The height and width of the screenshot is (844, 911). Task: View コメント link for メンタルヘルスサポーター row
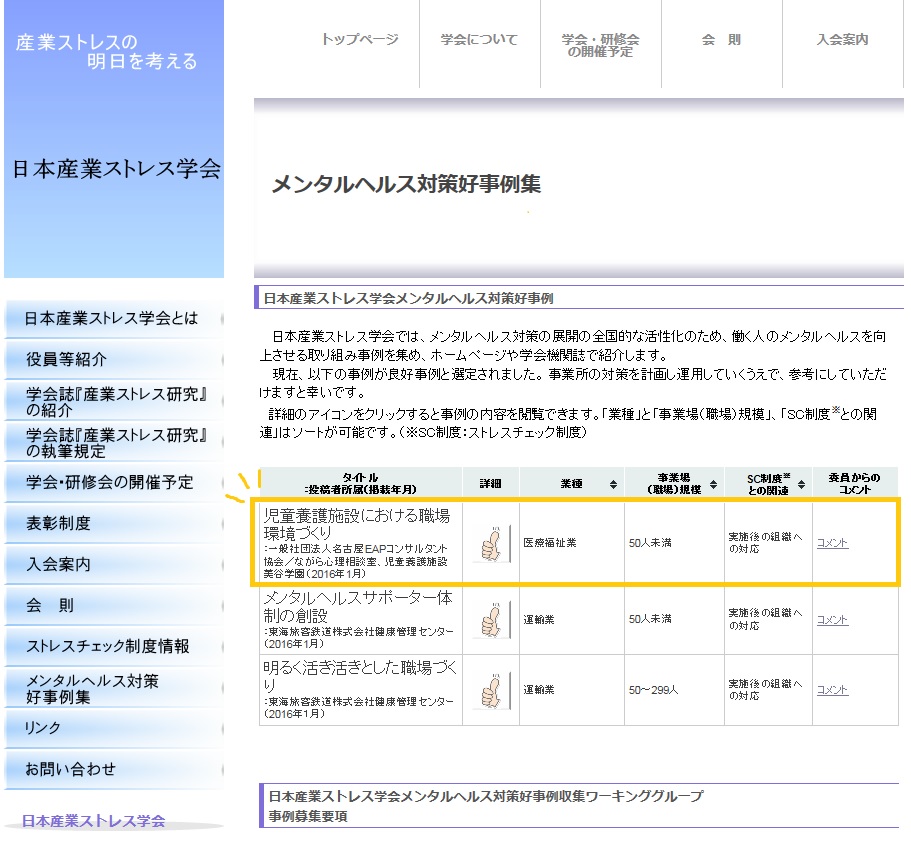click(x=832, y=620)
